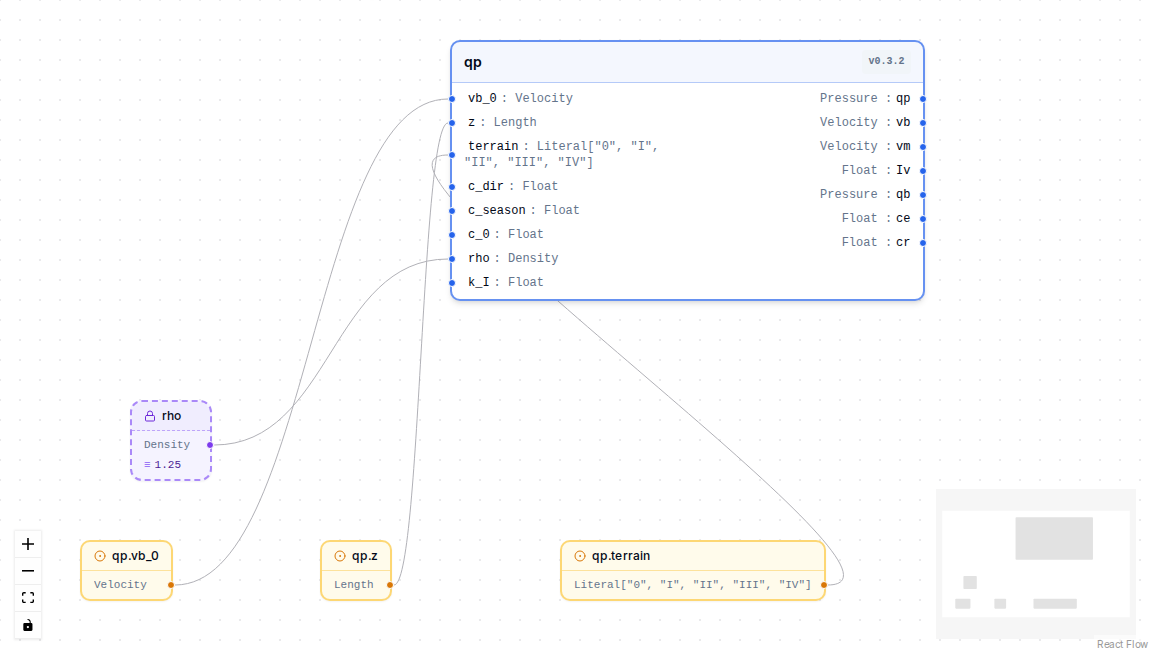Select the terrain Literal input row
1151x654 pixels.
coord(562,154)
